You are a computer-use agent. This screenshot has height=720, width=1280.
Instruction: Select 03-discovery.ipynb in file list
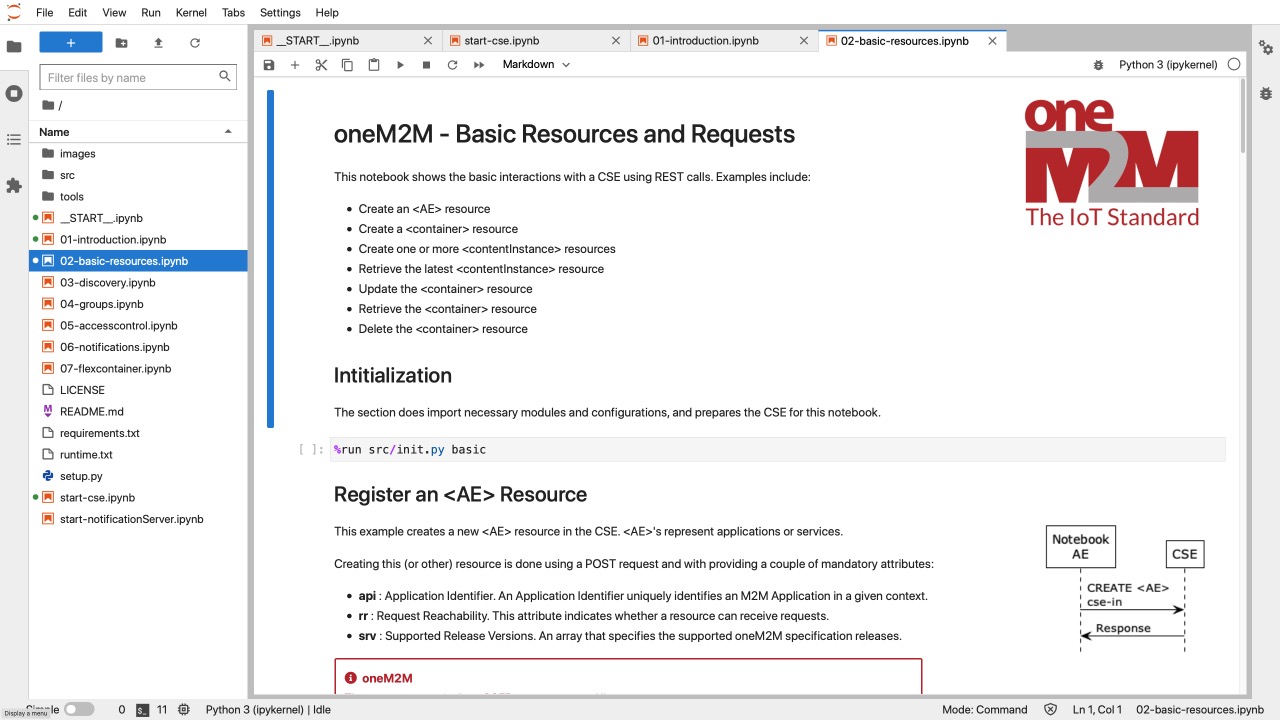click(139, 283)
